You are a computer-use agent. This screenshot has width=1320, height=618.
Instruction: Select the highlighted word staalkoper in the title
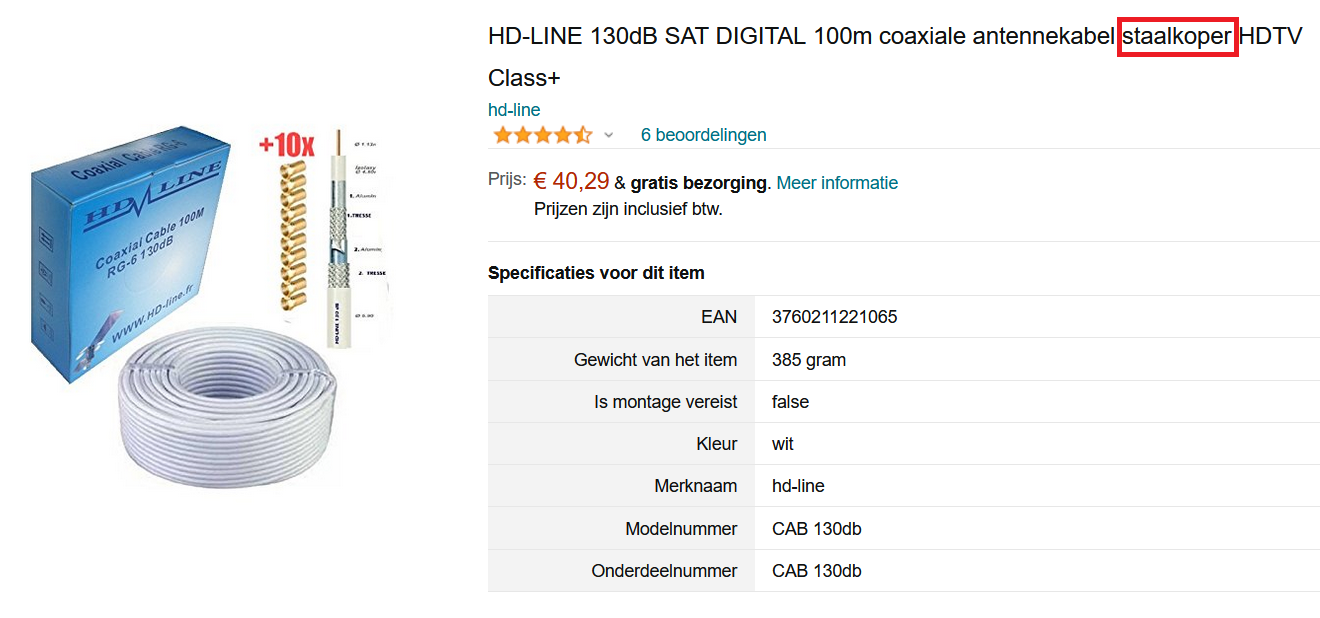tap(1178, 37)
